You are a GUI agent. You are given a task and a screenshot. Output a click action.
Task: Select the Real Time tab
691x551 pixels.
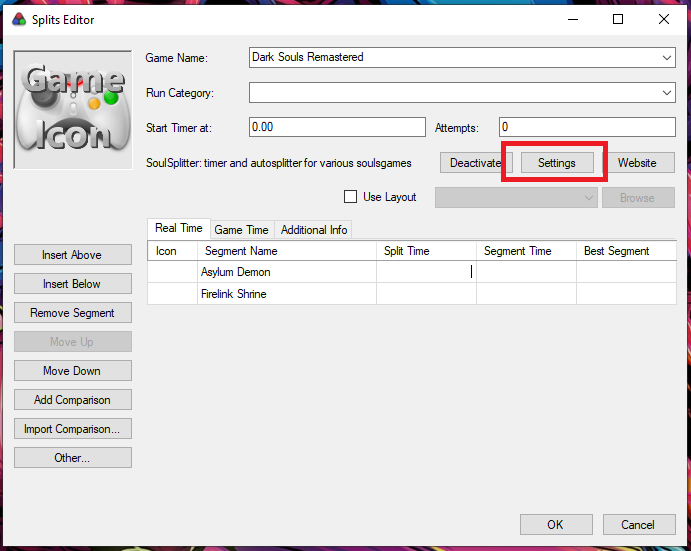(179, 229)
